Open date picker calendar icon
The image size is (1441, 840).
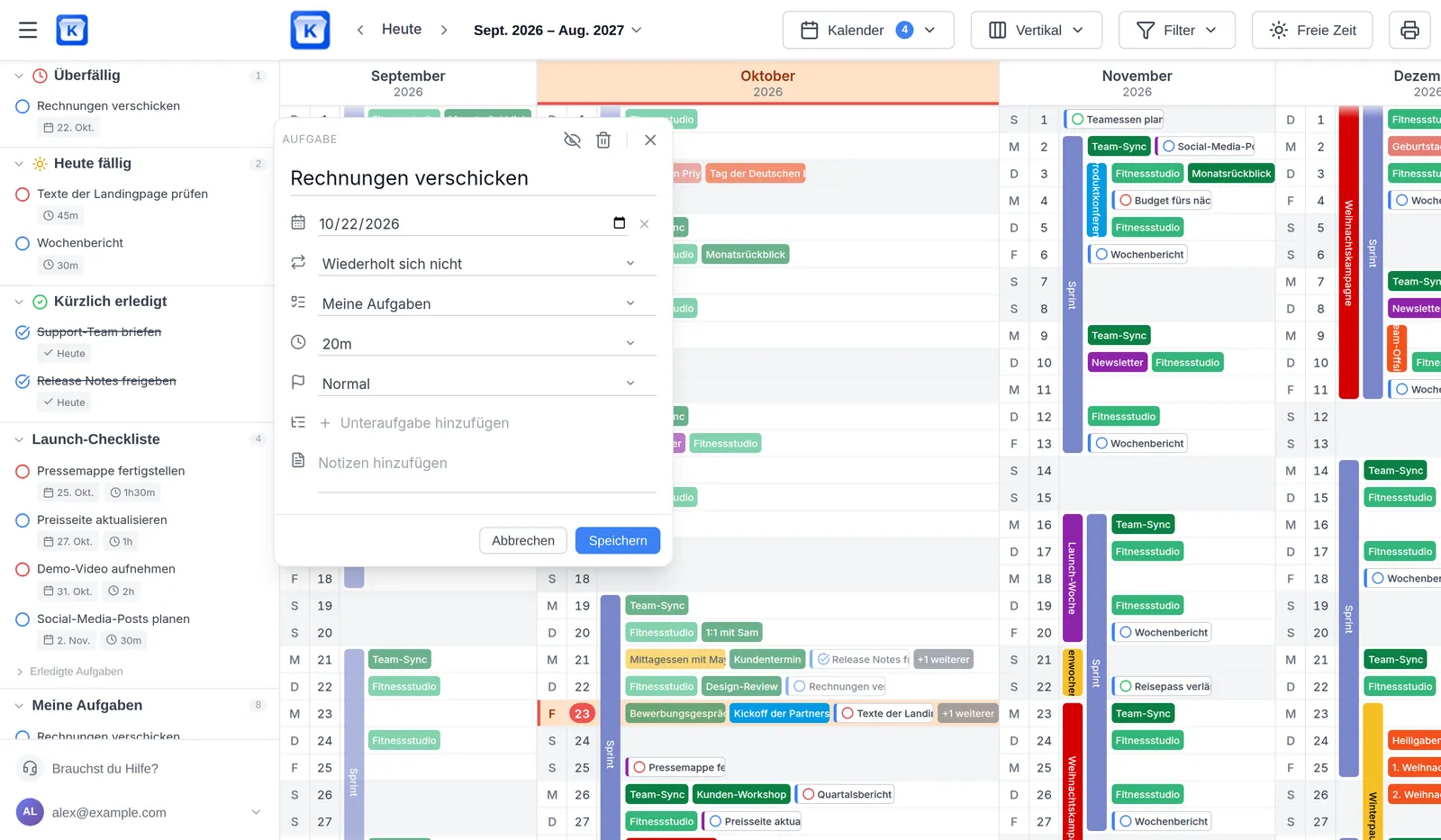coord(619,223)
